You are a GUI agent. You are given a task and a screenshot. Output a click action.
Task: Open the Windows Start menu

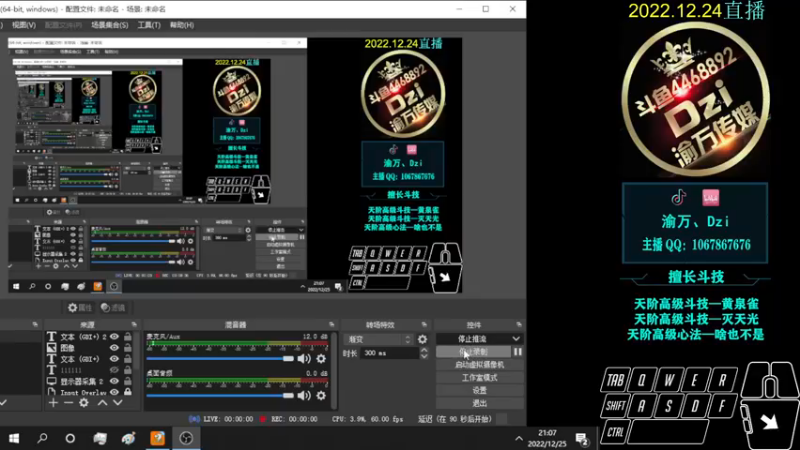point(14,438)
